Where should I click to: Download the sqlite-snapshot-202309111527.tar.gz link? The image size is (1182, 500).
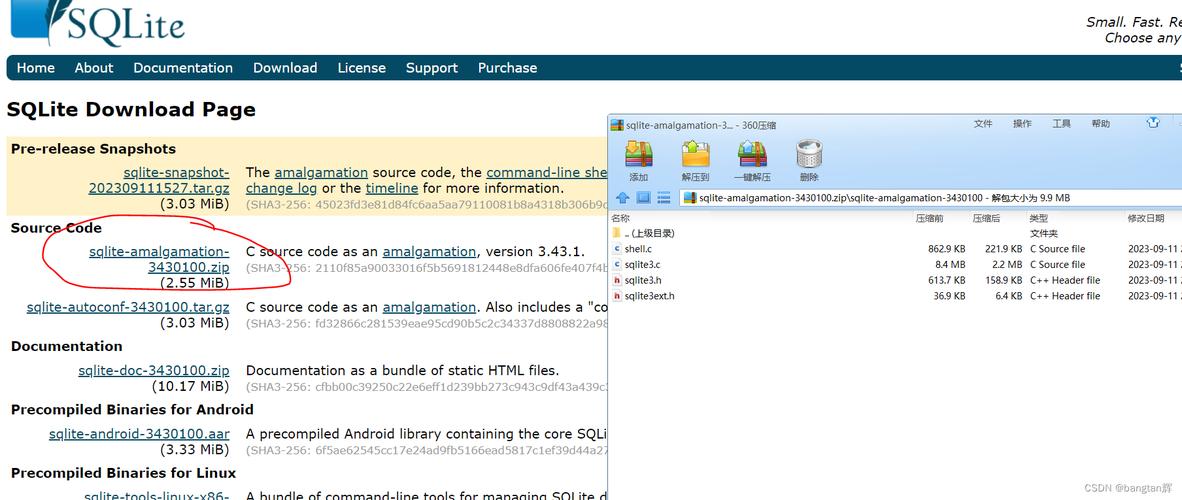[x=159, y=180]
